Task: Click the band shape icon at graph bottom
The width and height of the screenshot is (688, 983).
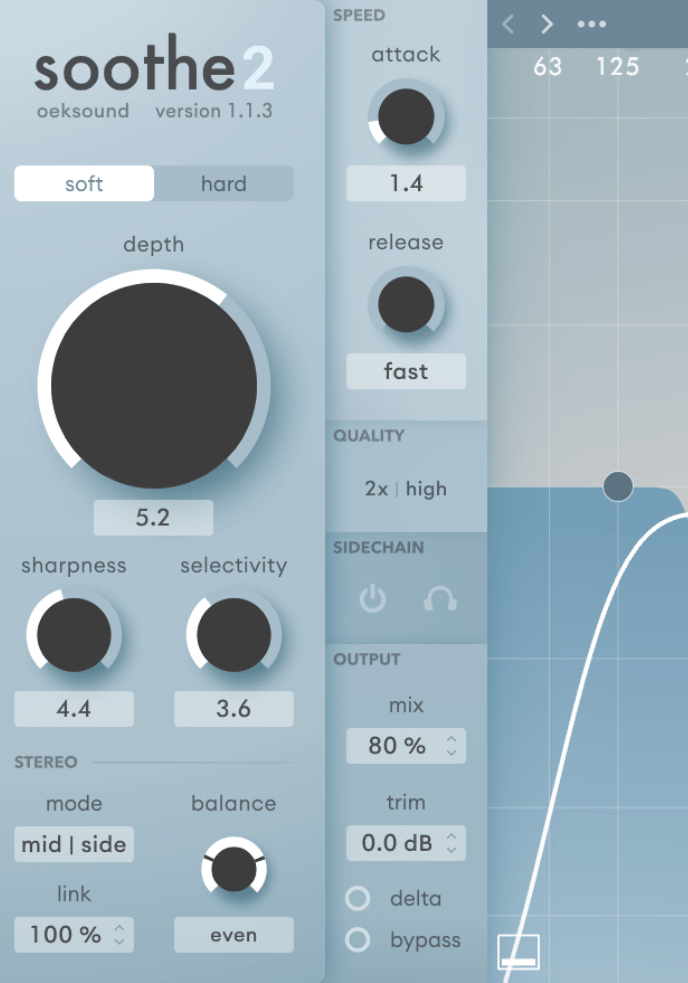Action: pyautogui.click(x=518, y=952)
